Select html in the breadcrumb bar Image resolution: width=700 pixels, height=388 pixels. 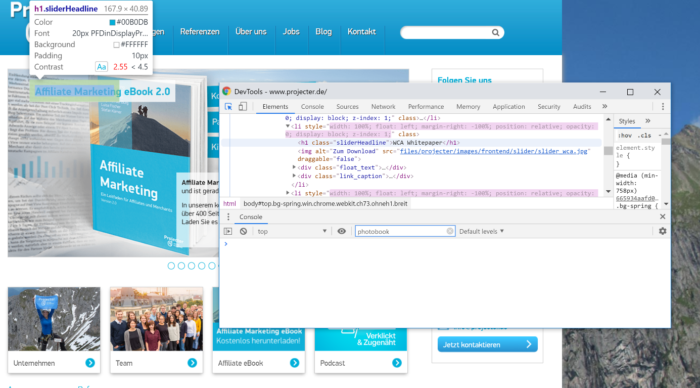[x=229, y=204]
